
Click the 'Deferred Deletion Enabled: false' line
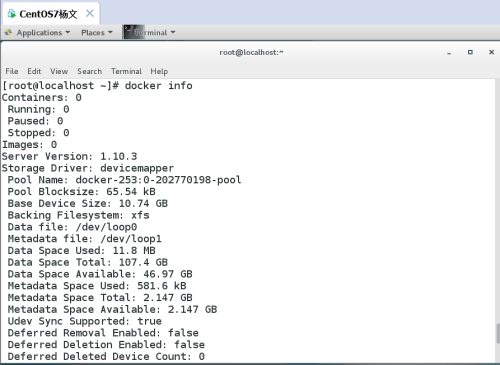(x=106, y=345)
